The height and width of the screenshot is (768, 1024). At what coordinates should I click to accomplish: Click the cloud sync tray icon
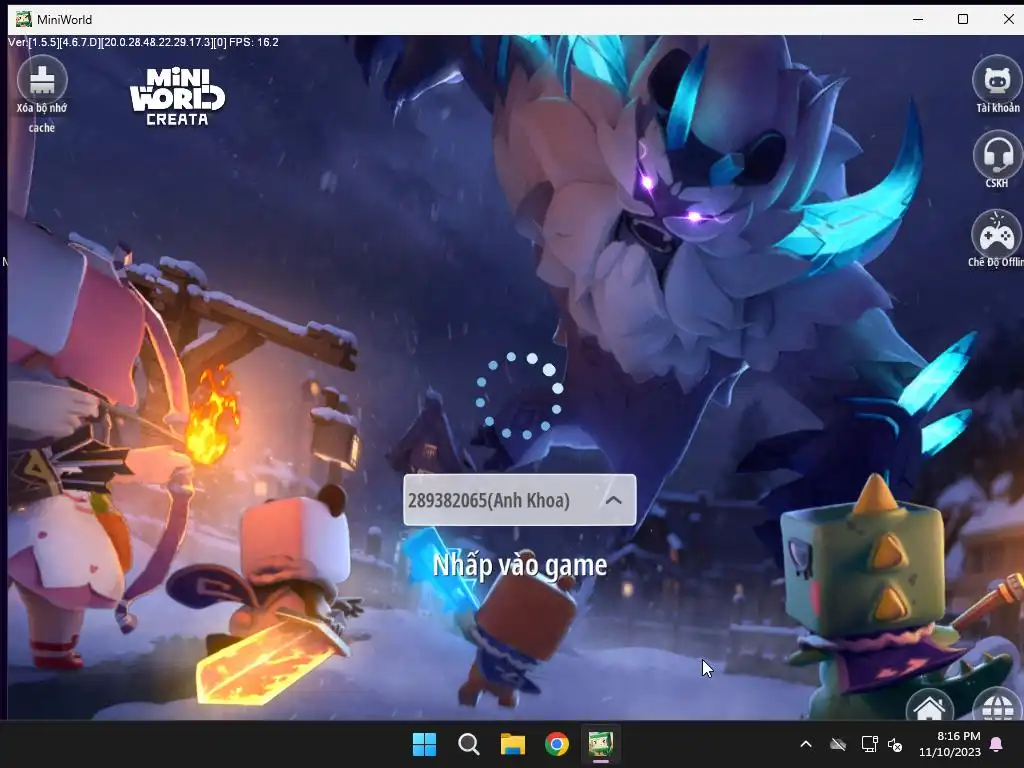point(838,744)
